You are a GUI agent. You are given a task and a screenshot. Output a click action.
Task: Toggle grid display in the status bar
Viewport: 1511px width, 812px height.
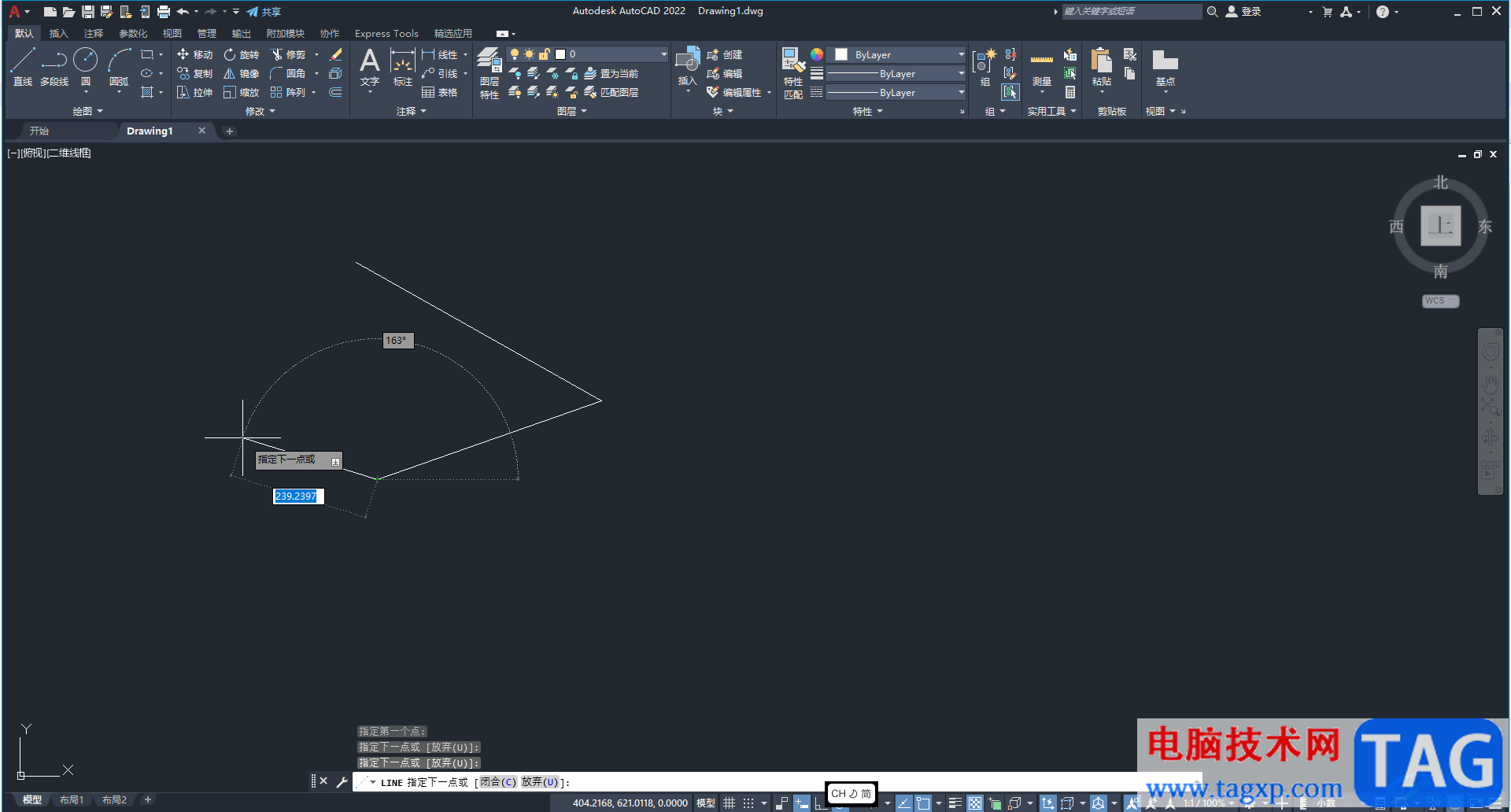pyautogui.click(x=729, y=803)
